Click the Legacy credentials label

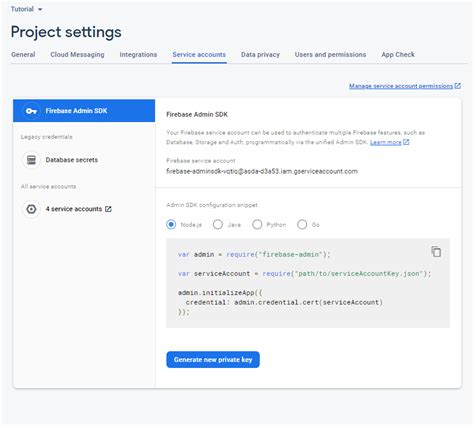point(46,137)
